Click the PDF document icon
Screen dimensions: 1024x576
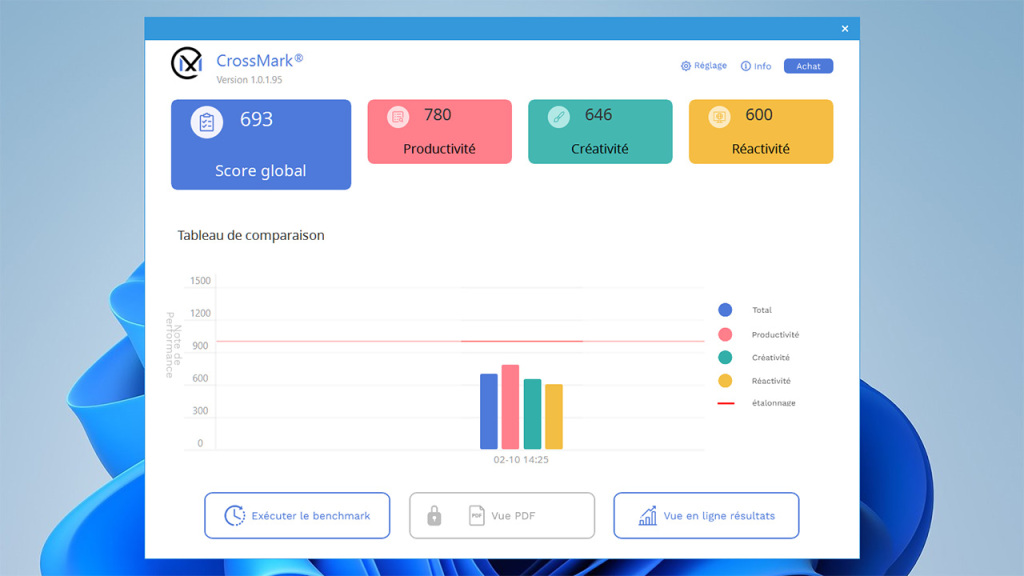point(477,515)
